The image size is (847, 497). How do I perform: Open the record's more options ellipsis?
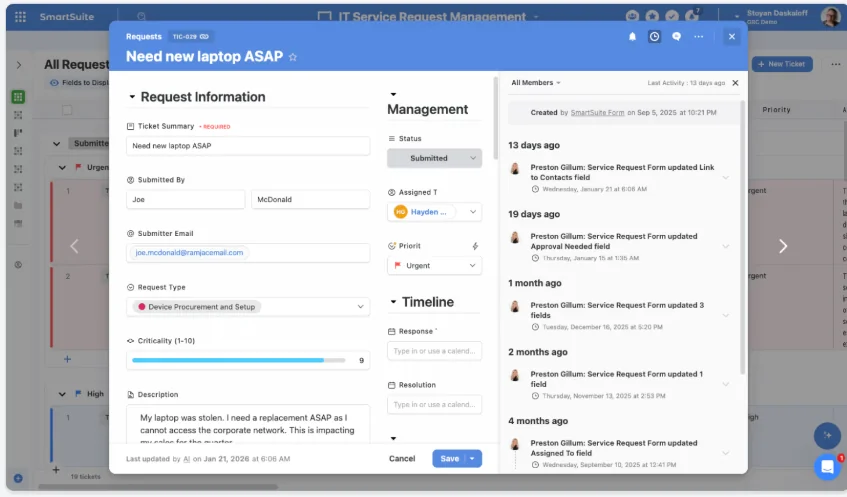(x=698, y=37)
